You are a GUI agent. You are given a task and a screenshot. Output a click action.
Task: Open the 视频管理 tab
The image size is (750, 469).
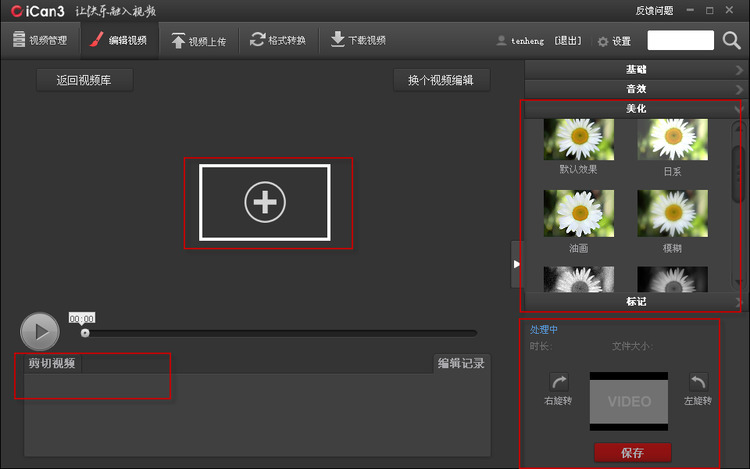click(40, 40)
